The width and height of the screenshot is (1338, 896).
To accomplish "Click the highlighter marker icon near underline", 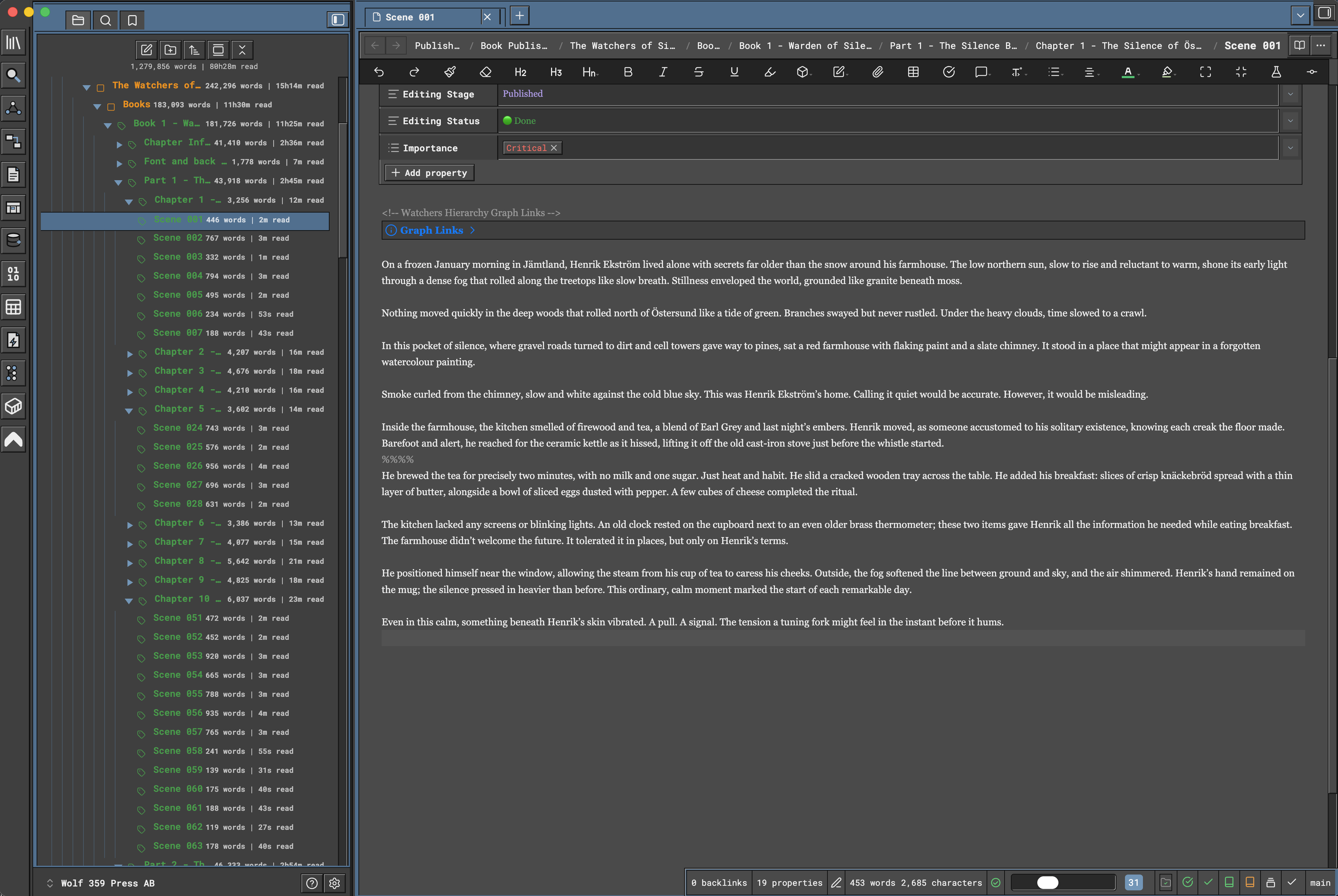I will coord(770,72).
